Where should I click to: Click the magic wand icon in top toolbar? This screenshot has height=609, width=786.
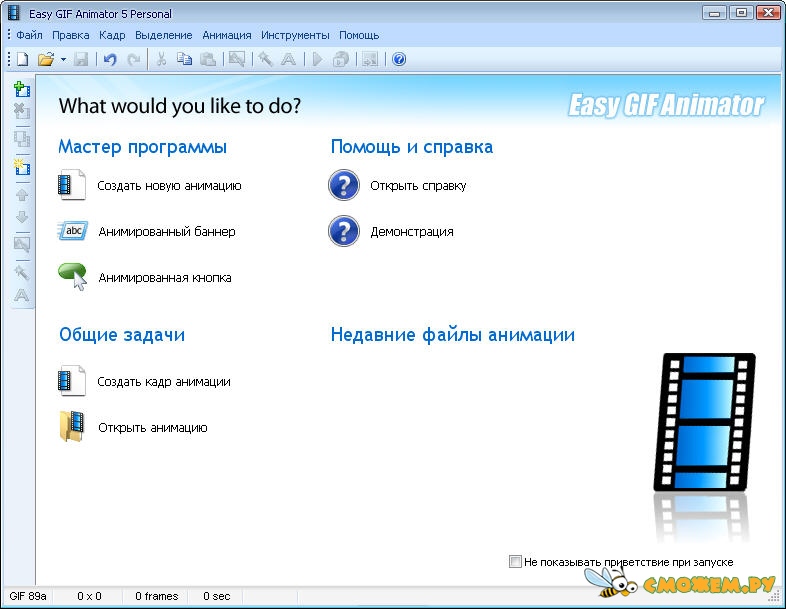click(265, 59)
